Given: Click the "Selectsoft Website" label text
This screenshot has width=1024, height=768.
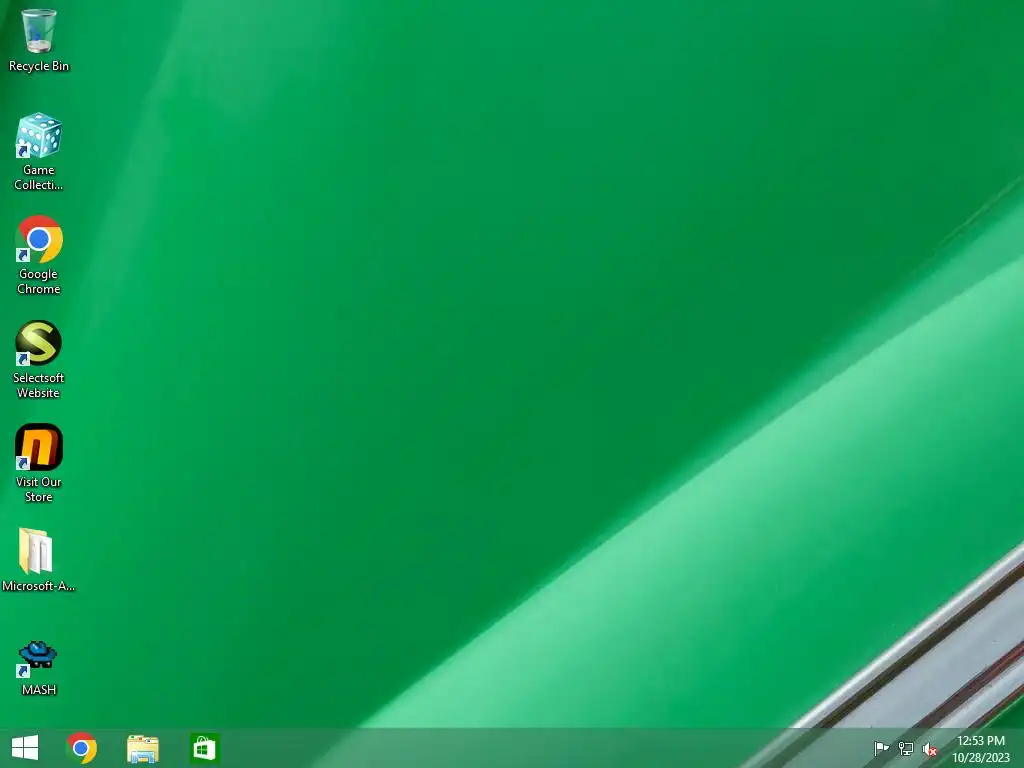Looking at the screenshot, I should point(39,385).
